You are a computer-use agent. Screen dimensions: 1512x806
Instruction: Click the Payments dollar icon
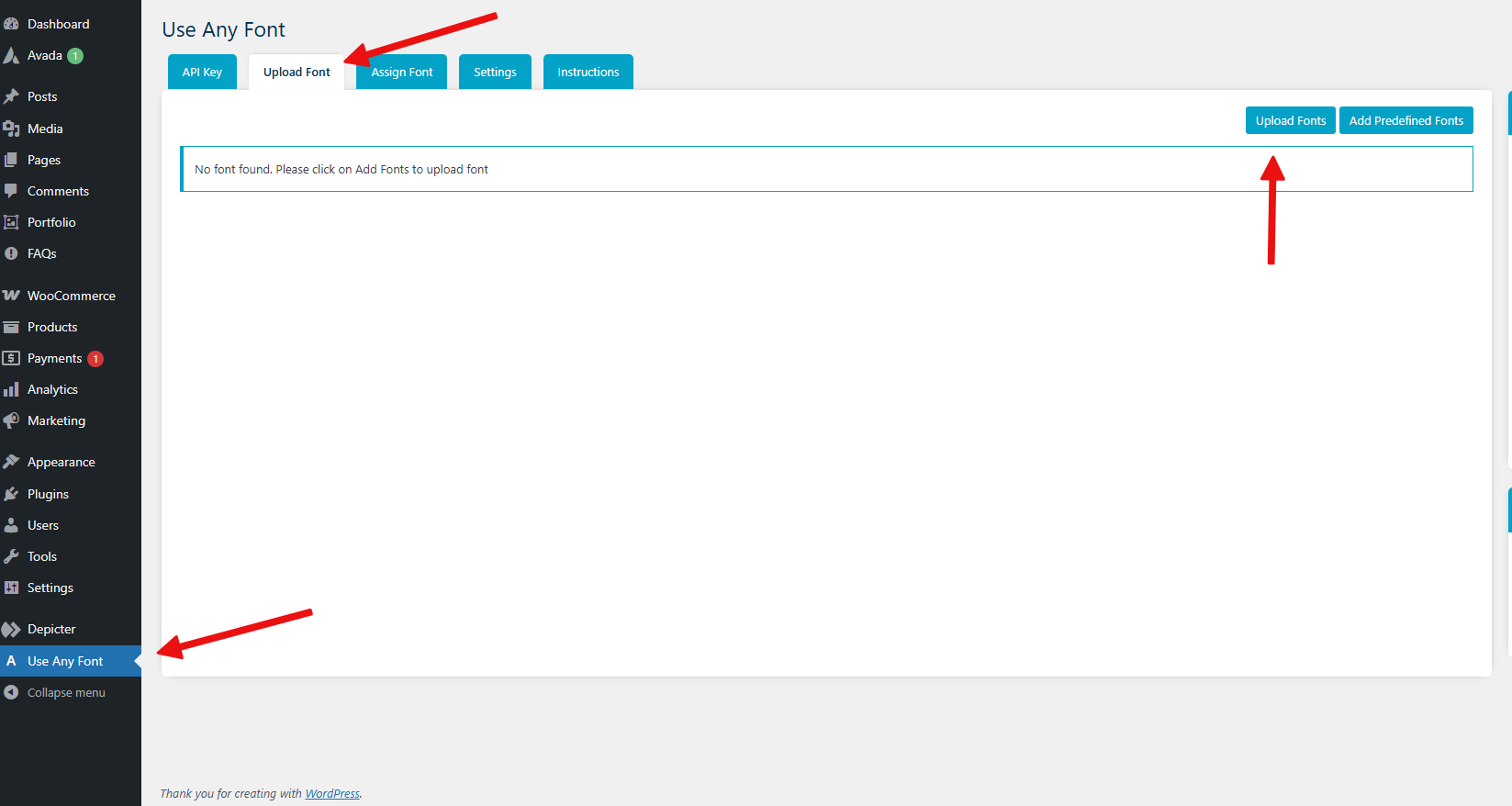(11, 358)
